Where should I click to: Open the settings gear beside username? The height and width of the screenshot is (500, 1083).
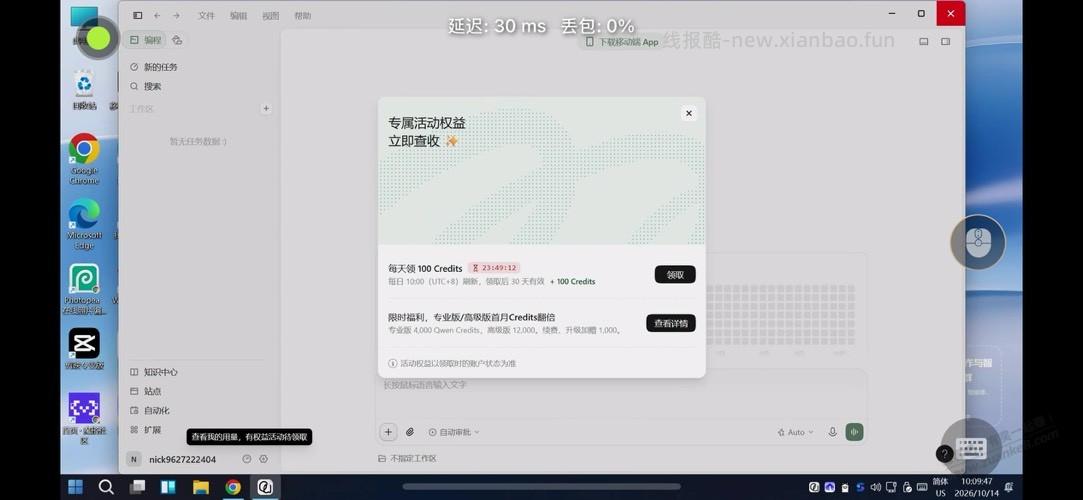click(263, 459)
